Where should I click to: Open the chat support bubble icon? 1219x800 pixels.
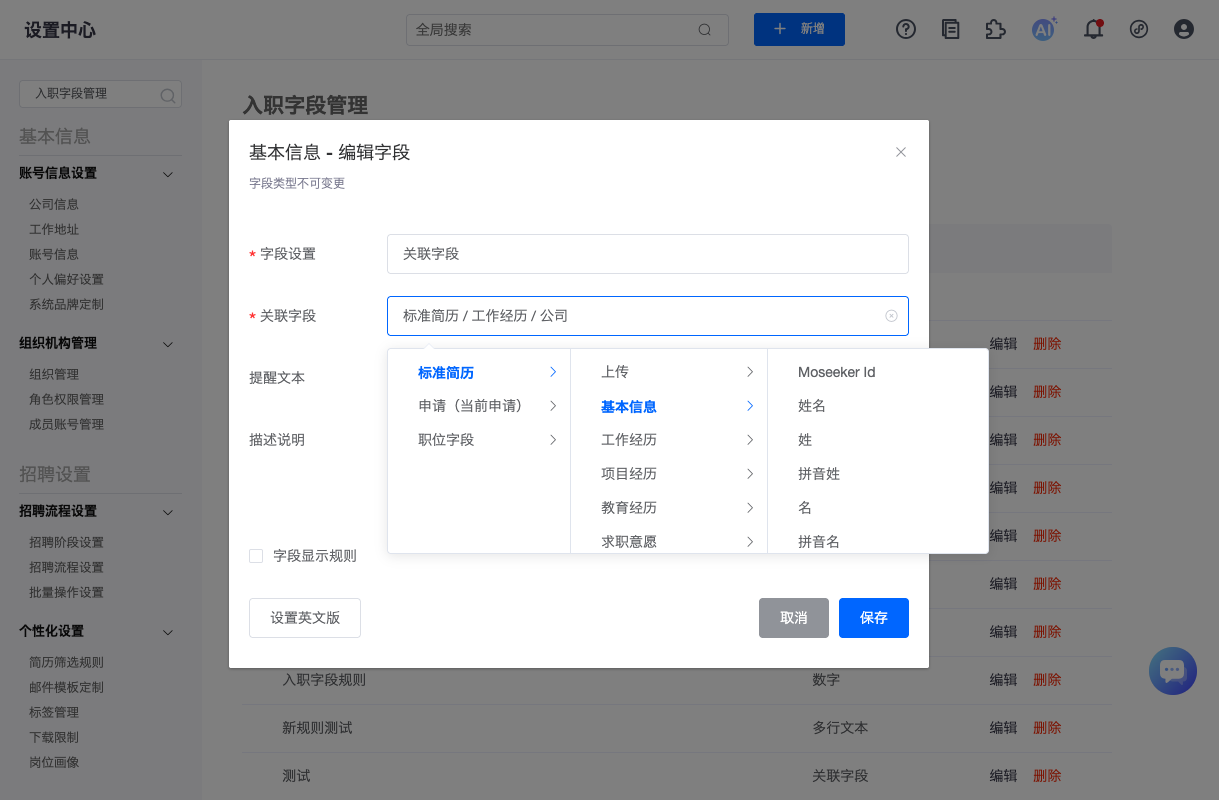1173,671
